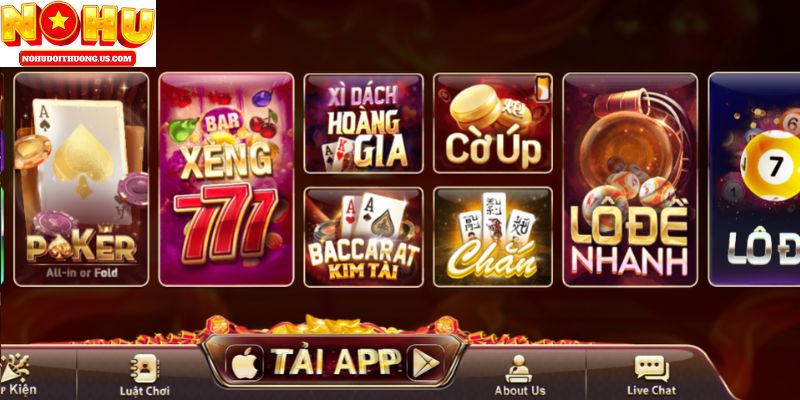800x400 pixels.
Task: Click the Apple download icon
Action: (244, 362)
